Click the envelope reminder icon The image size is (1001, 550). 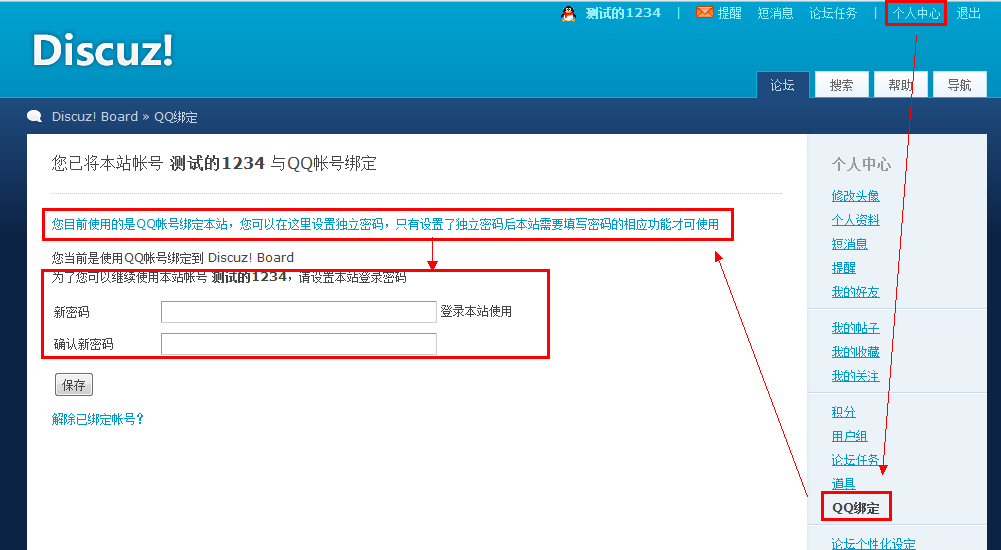(x=704, y=12)
